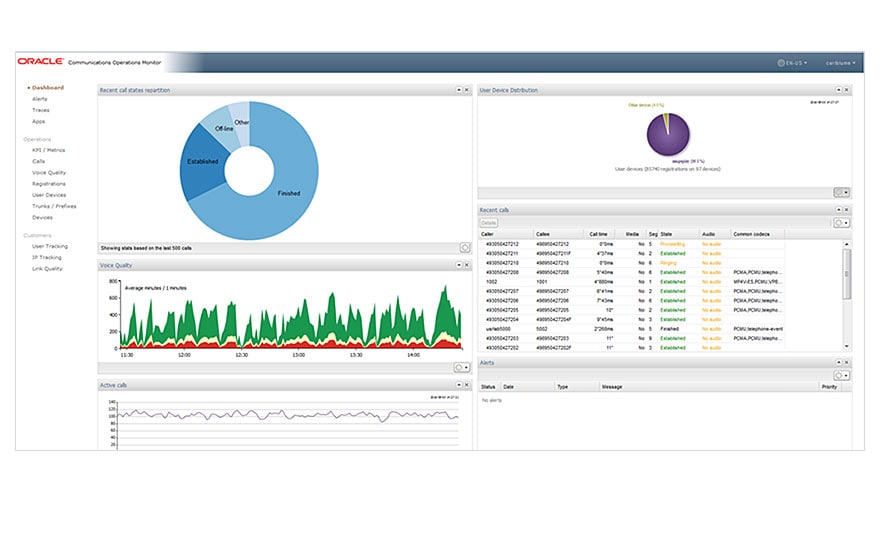This screenshot has width=880, height=533.
Task: Close the User Device Distribution panel
Action: click(846, 90)
